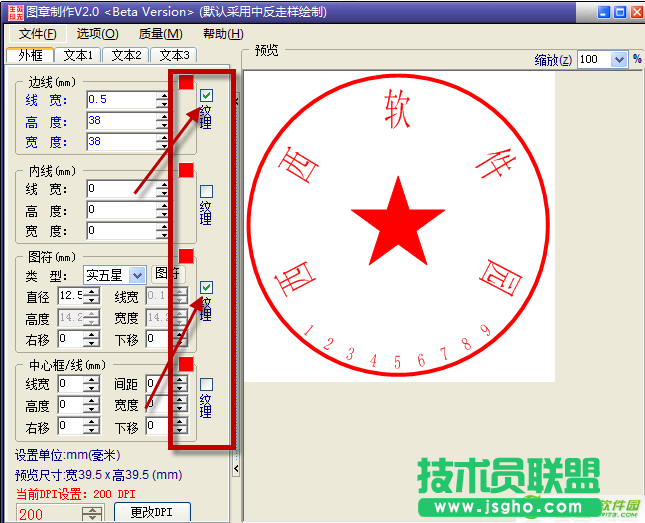The image size is (645, 523).
Task: Click the 中心框 线宽 input field
Action: click(70, 384)
